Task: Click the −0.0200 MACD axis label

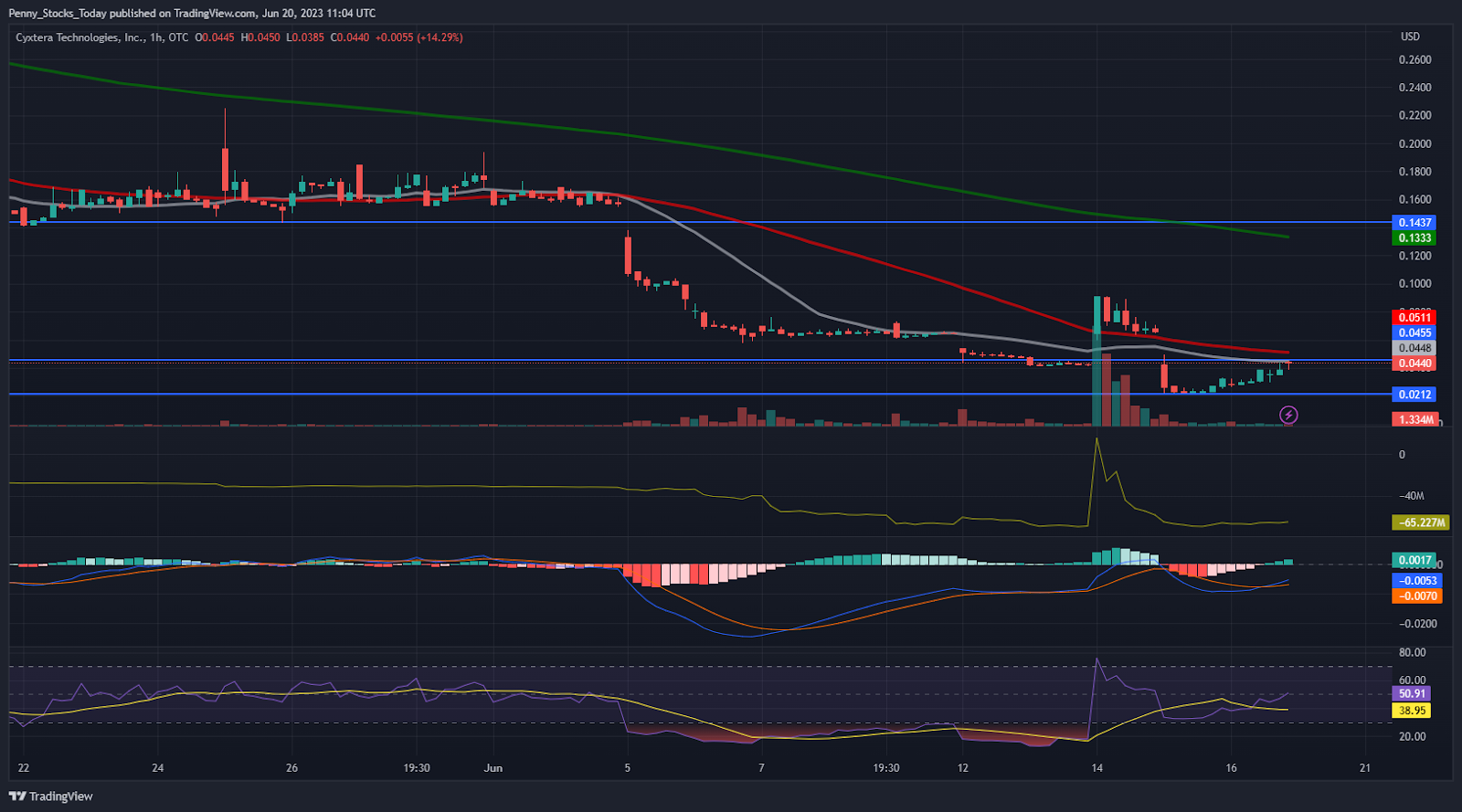Action: (x=1418, y=624)
